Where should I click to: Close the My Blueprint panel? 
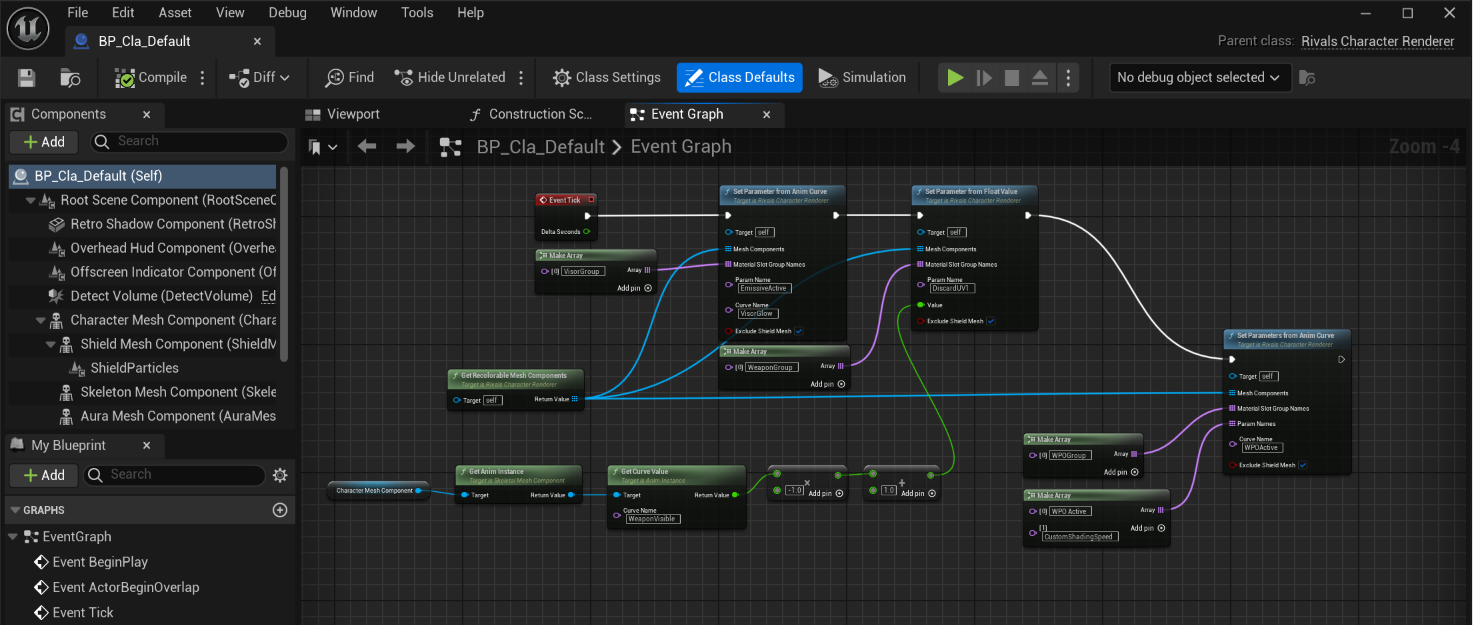(146, 445)
